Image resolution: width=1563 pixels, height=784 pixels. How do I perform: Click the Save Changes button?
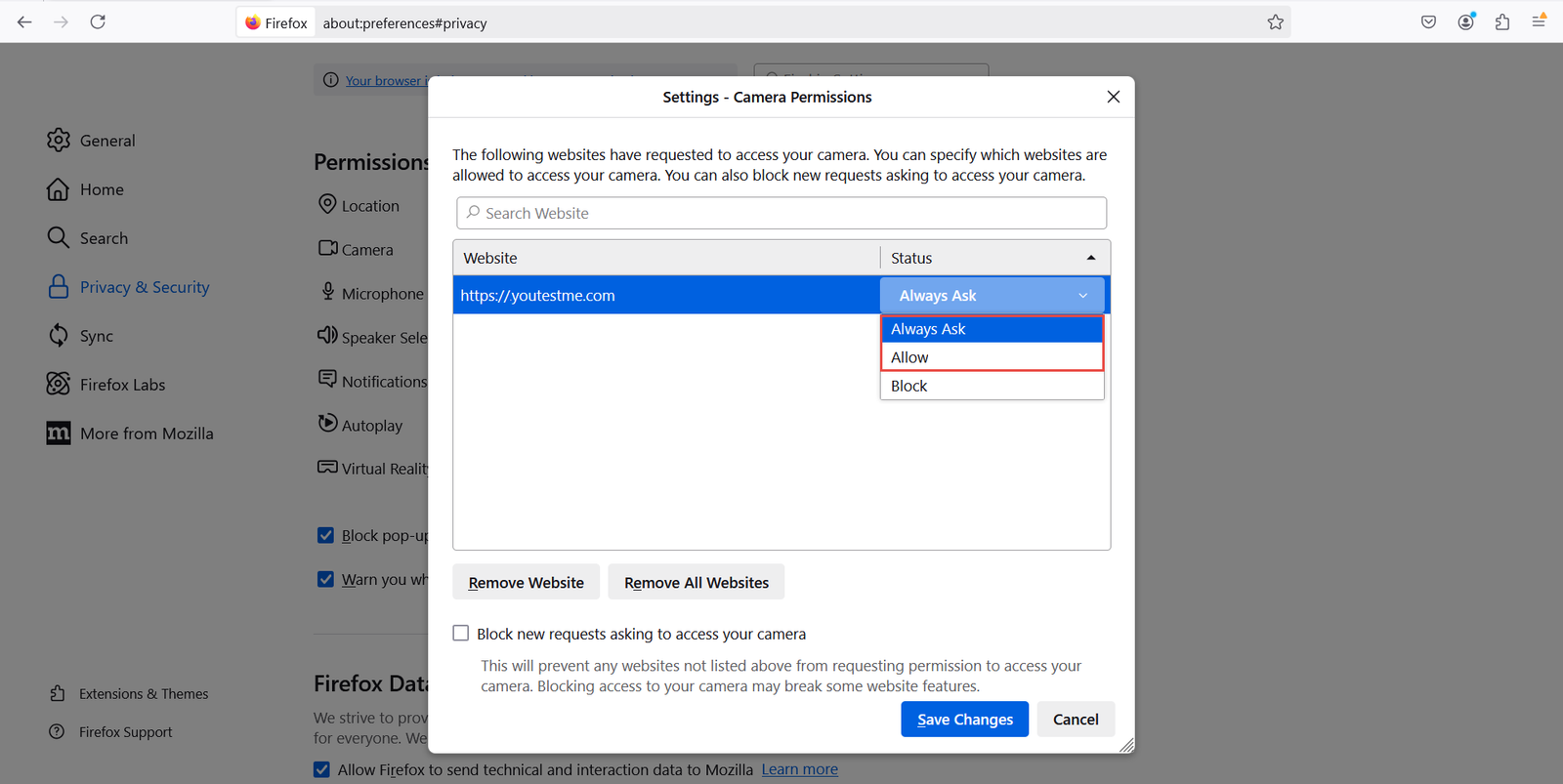point(964,720)
